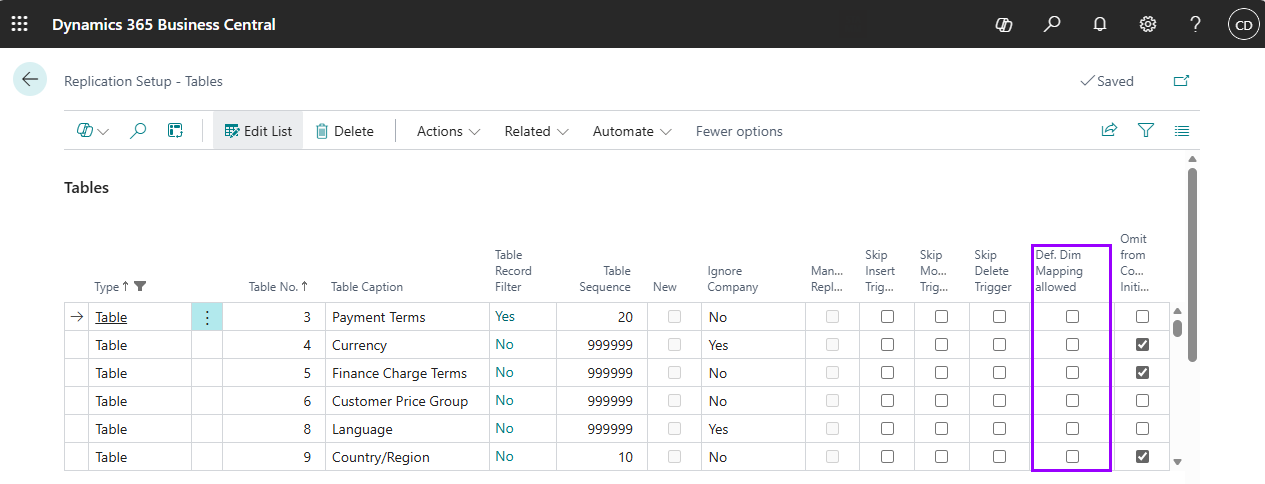Check Omit from Company Init for Payment Terms
The width and height of the screenshot is (1265, 484).
pos(1142,317)
